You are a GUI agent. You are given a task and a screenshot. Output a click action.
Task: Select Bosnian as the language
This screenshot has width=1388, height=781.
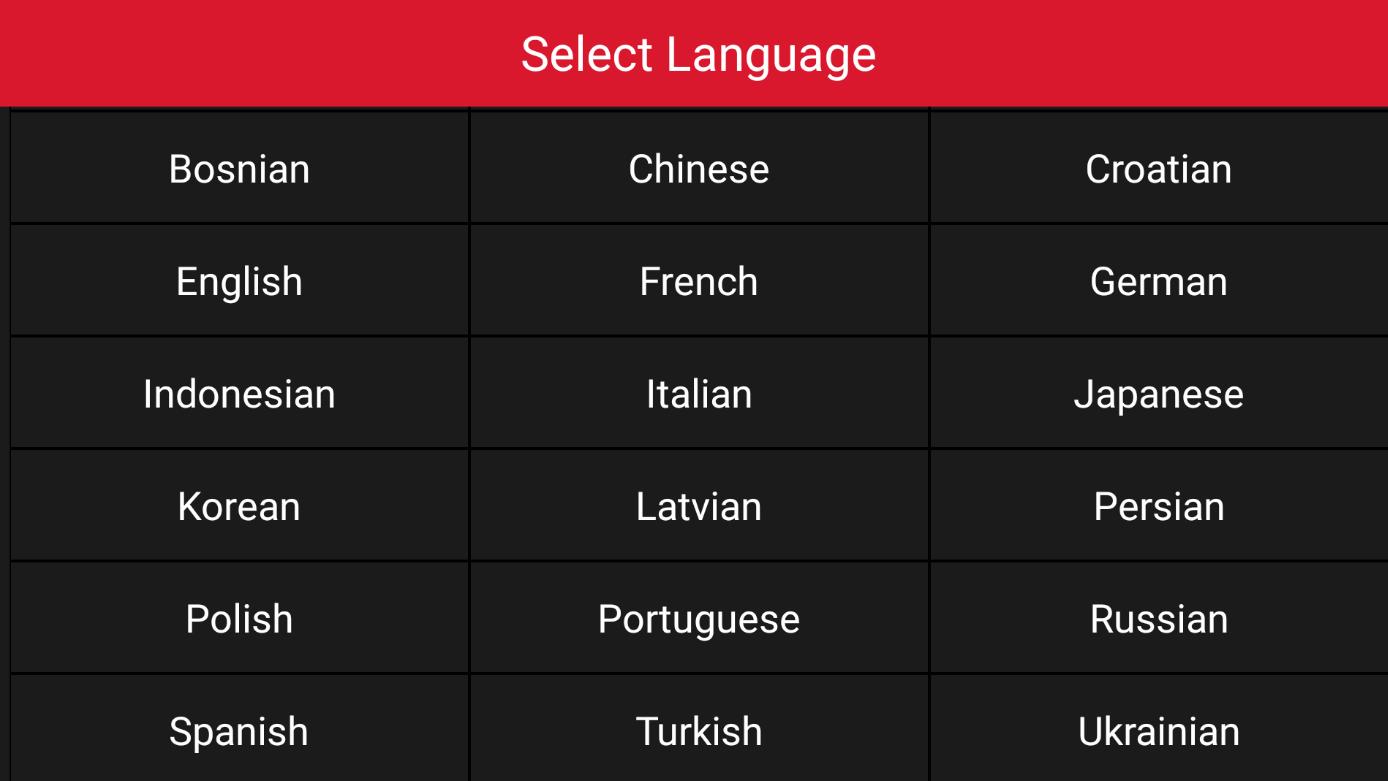click(239, 168)
